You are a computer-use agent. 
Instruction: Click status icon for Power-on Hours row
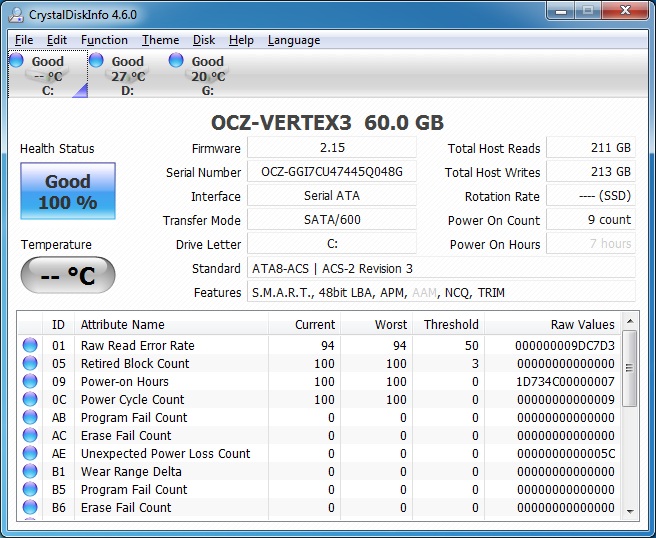30,381
